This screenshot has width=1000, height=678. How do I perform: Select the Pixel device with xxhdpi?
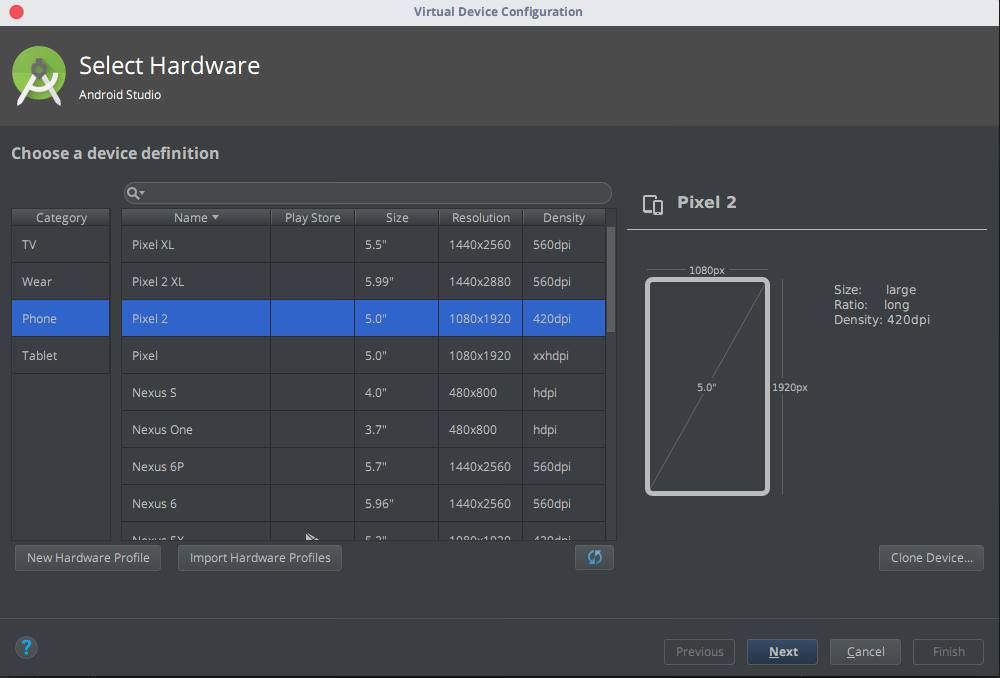tap(364, 355)
